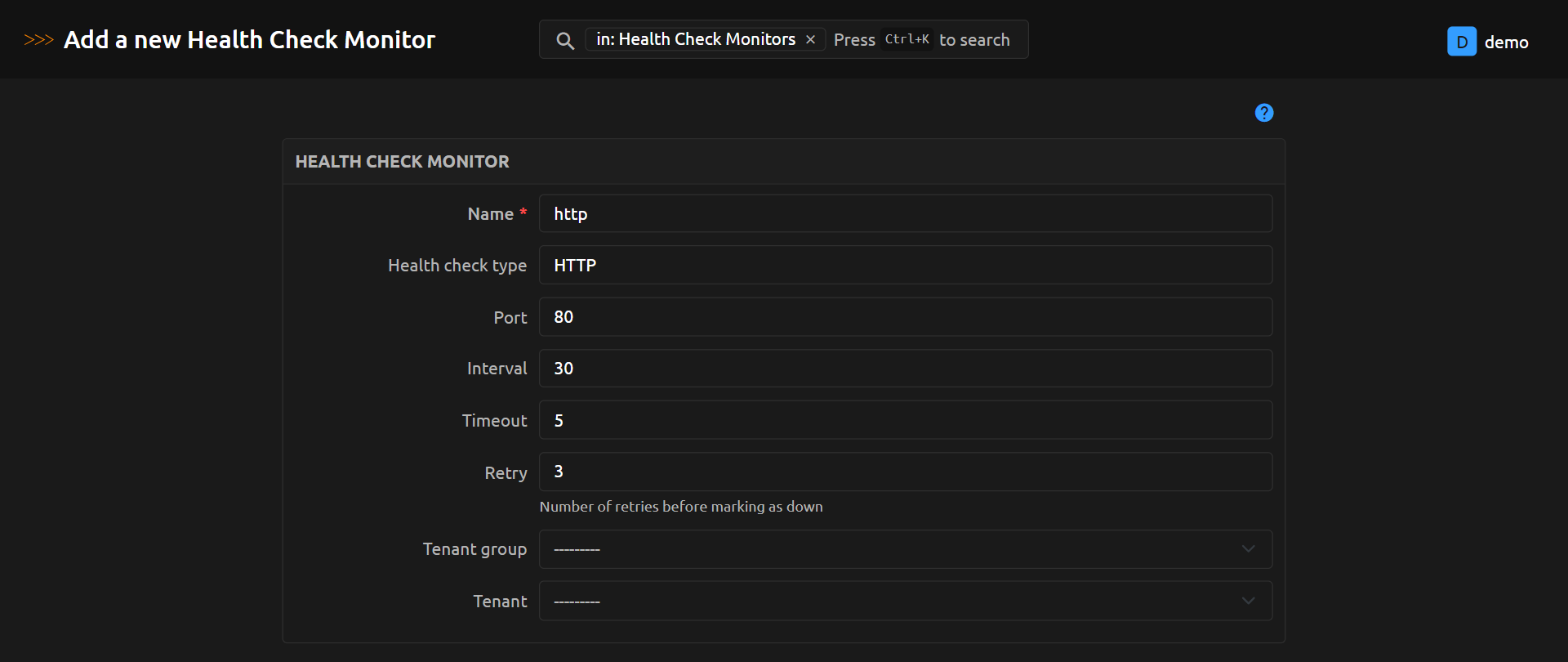Open the Health check type HTTP selector
The height and width of the screenshot is (662, 1568).
coord(905,266)
